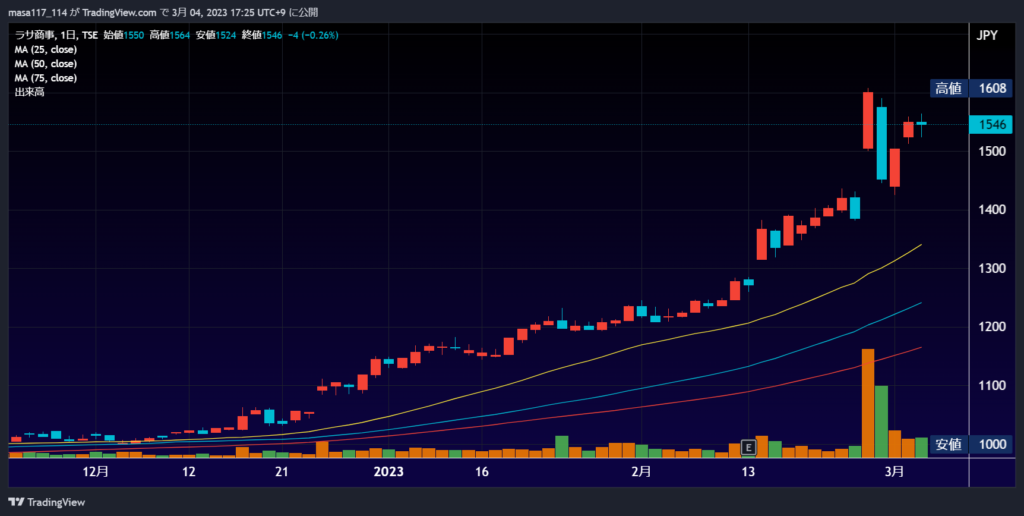Click the 1400 price axis value
Image resolution: width=1024 pixels, height=516 pixels.
tap(992, 210)
